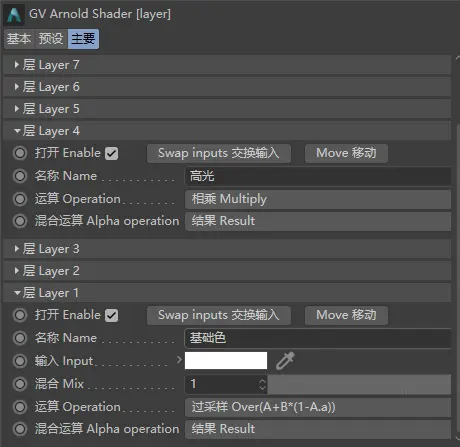460x447 pixels.
Task: Click the Arnold shader logo icon
Action: 14,15
